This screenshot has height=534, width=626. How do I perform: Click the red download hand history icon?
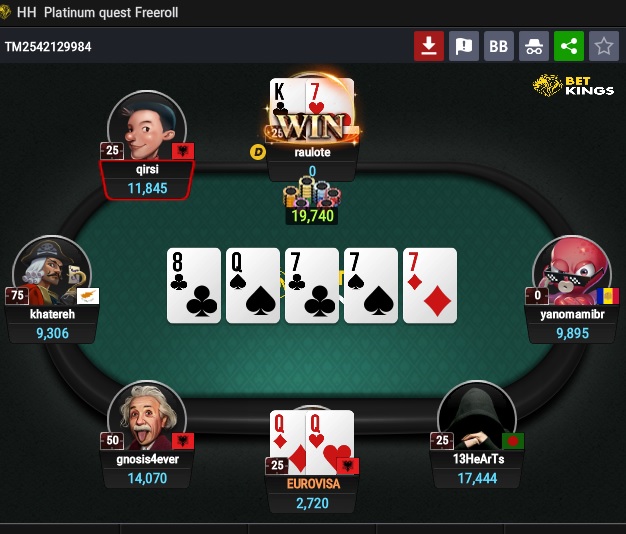(x=429, y=46)
